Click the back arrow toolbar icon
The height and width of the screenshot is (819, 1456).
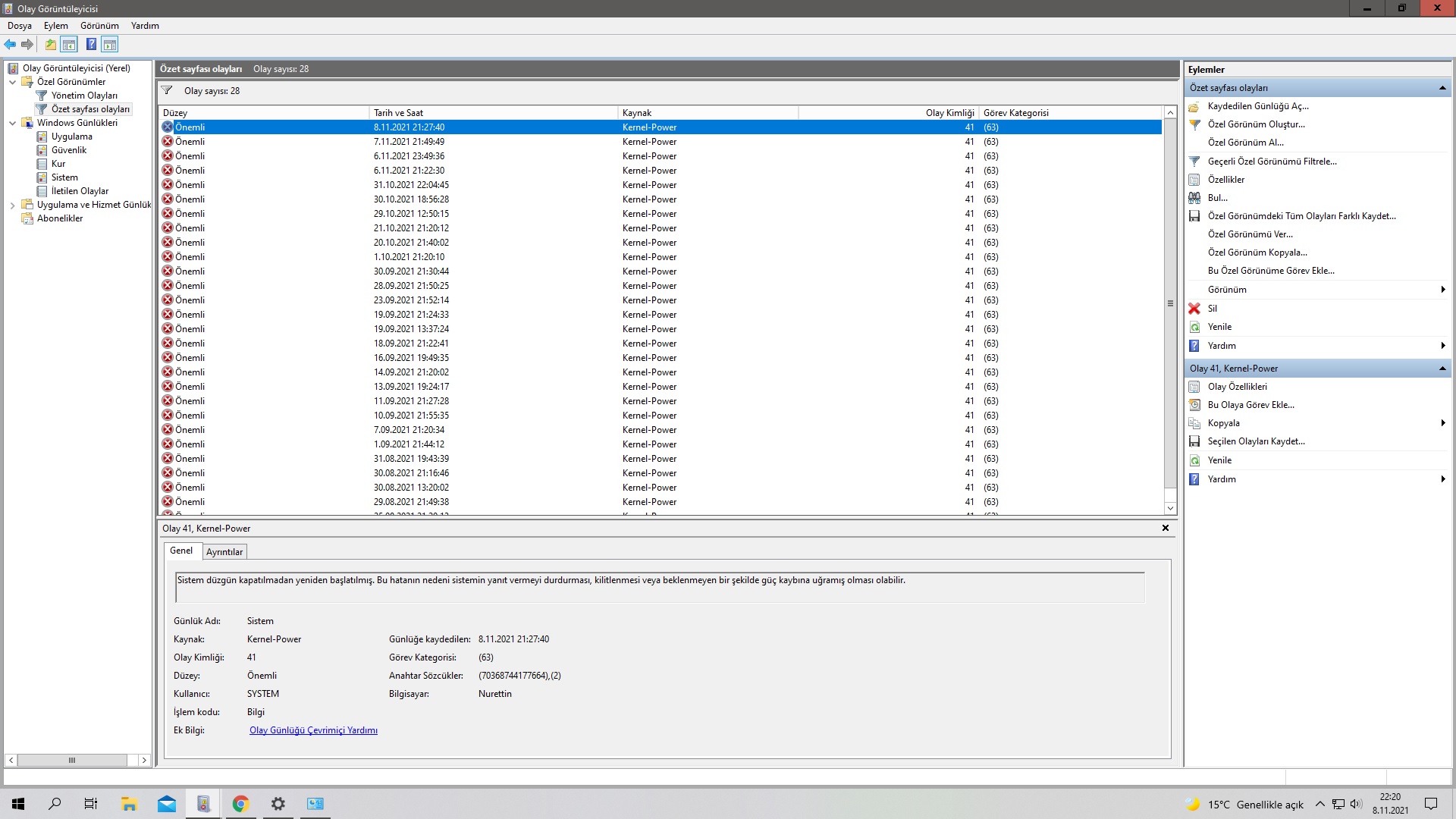tap(10, 45)
